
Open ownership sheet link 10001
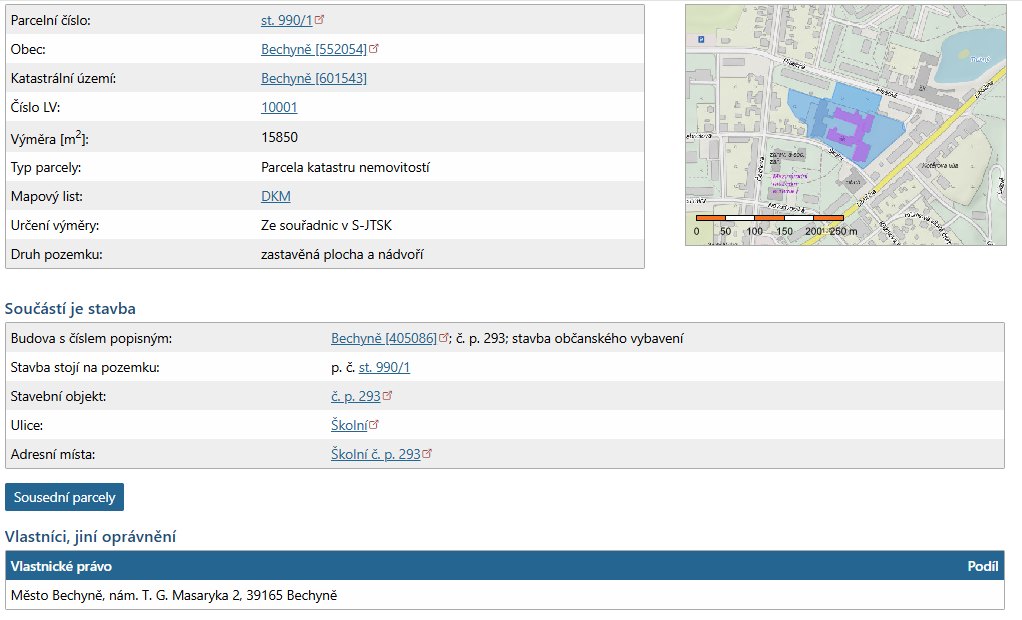[279, 108]
